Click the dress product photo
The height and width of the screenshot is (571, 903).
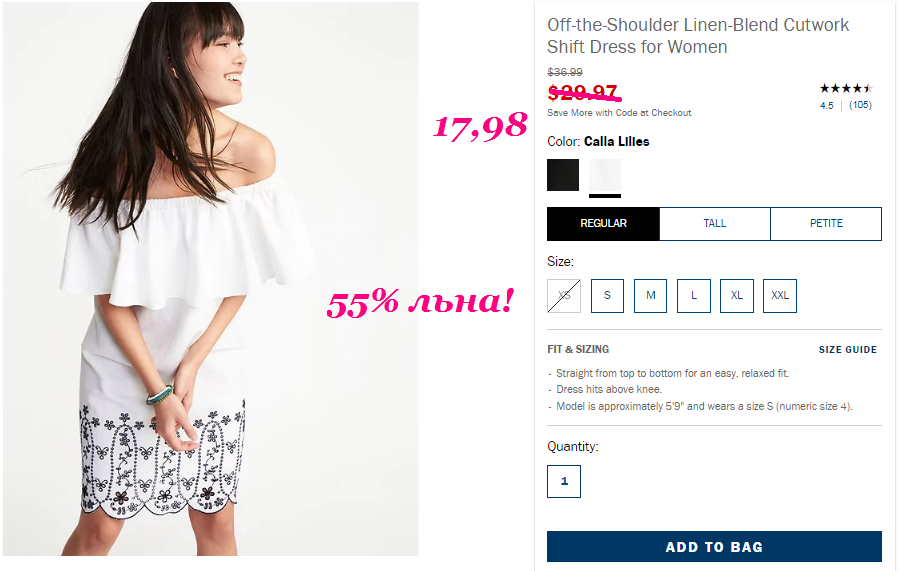point(211,279)
